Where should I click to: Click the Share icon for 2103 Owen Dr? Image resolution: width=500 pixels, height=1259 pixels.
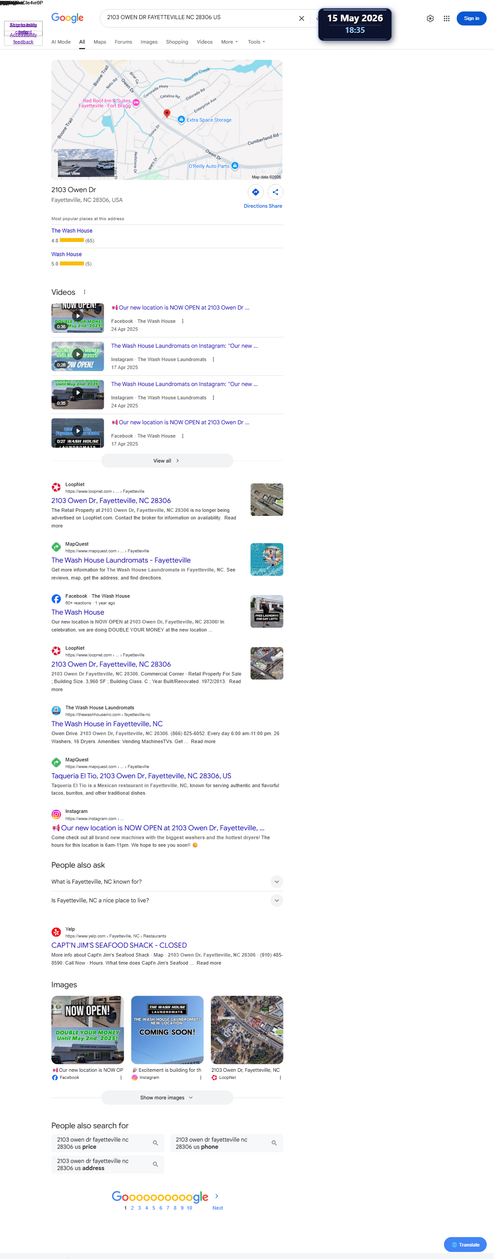(x=276, y=192)
